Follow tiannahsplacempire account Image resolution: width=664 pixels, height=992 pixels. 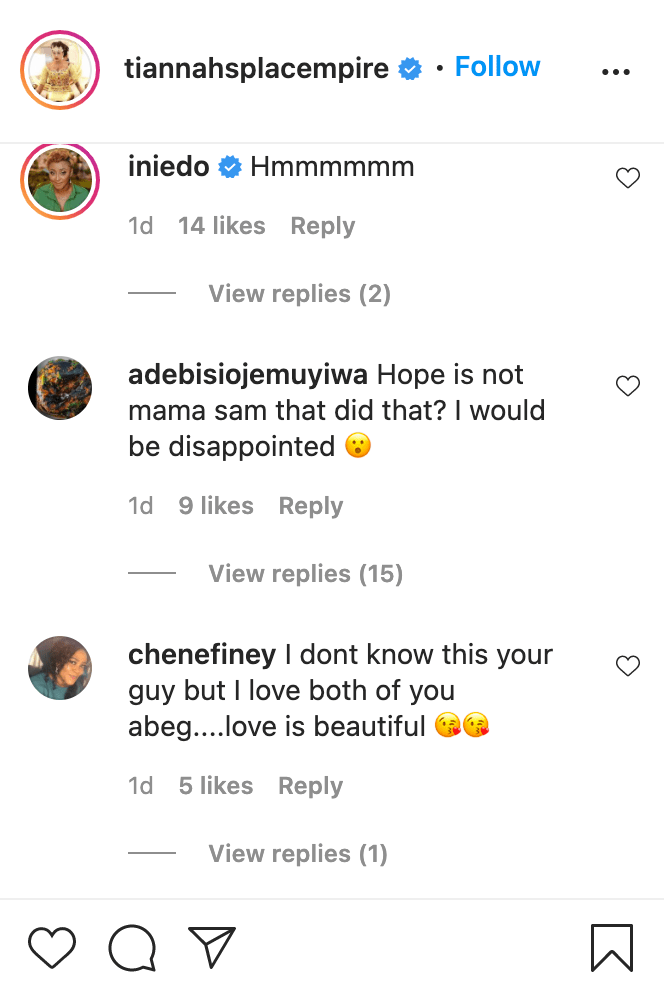click(497, 67)
